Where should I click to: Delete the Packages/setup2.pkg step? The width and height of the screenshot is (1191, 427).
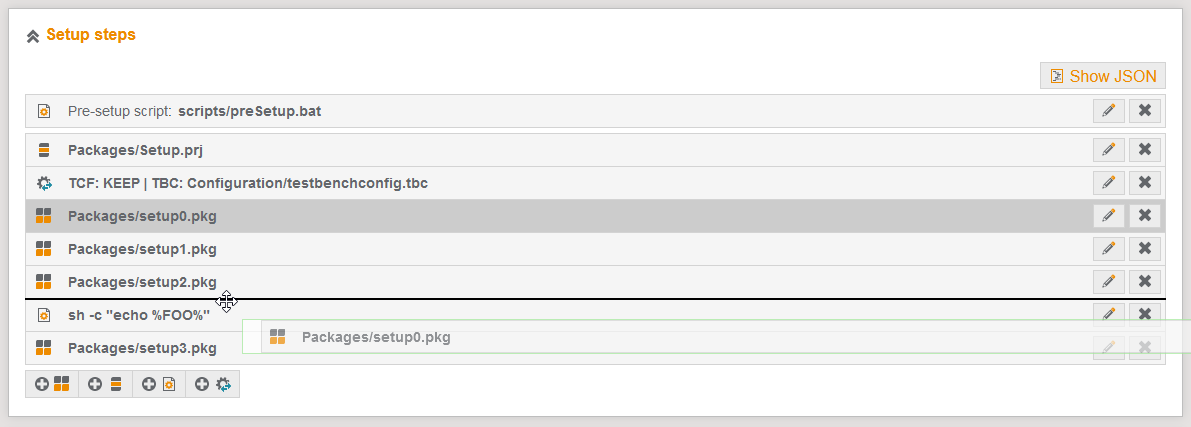(x=1145, y=282)
